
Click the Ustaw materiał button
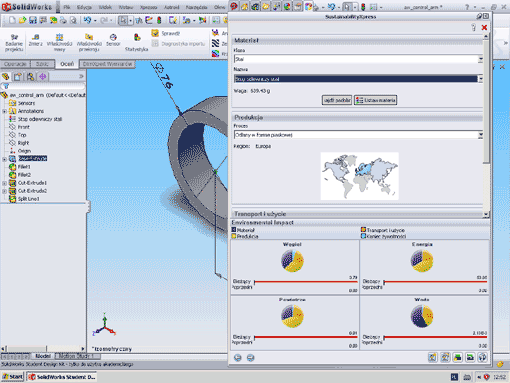[375, 100]
